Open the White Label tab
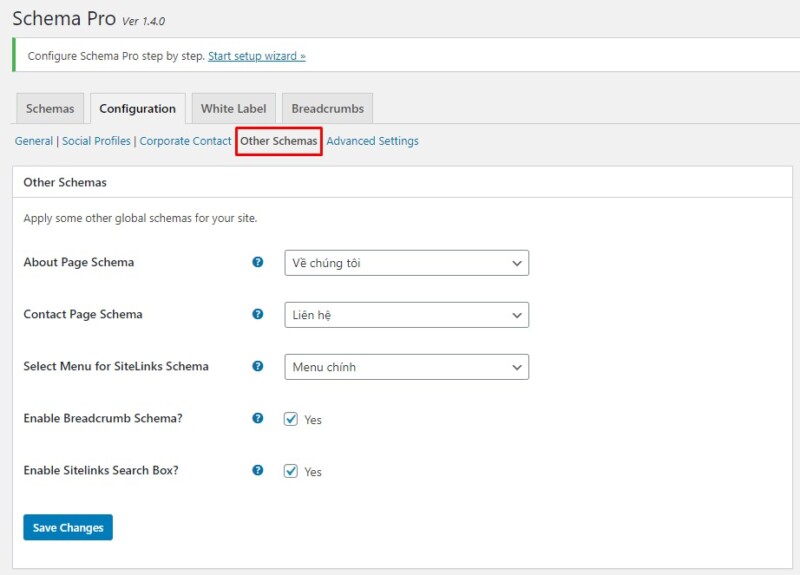 pos(233,109)
